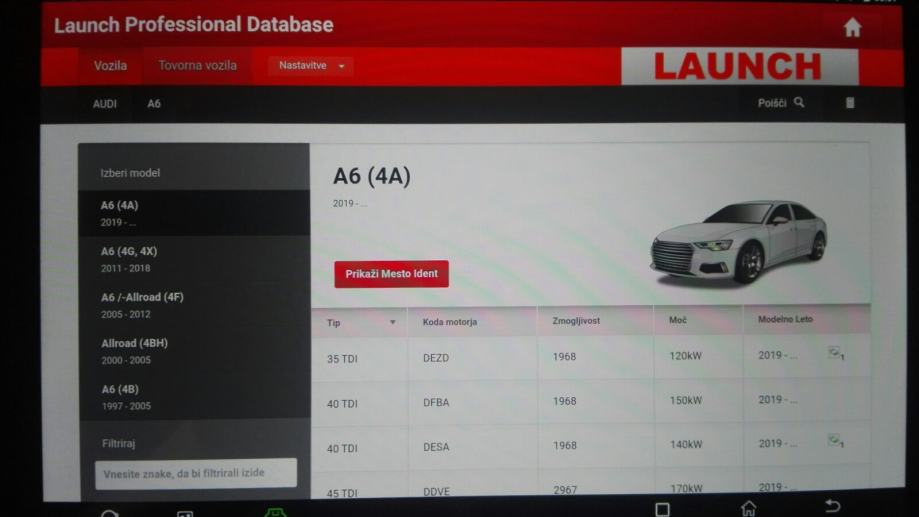Click the note icon on the 35 TDI row
The width and height of the screenshot is (919, 517).
[x=835, y=354]
